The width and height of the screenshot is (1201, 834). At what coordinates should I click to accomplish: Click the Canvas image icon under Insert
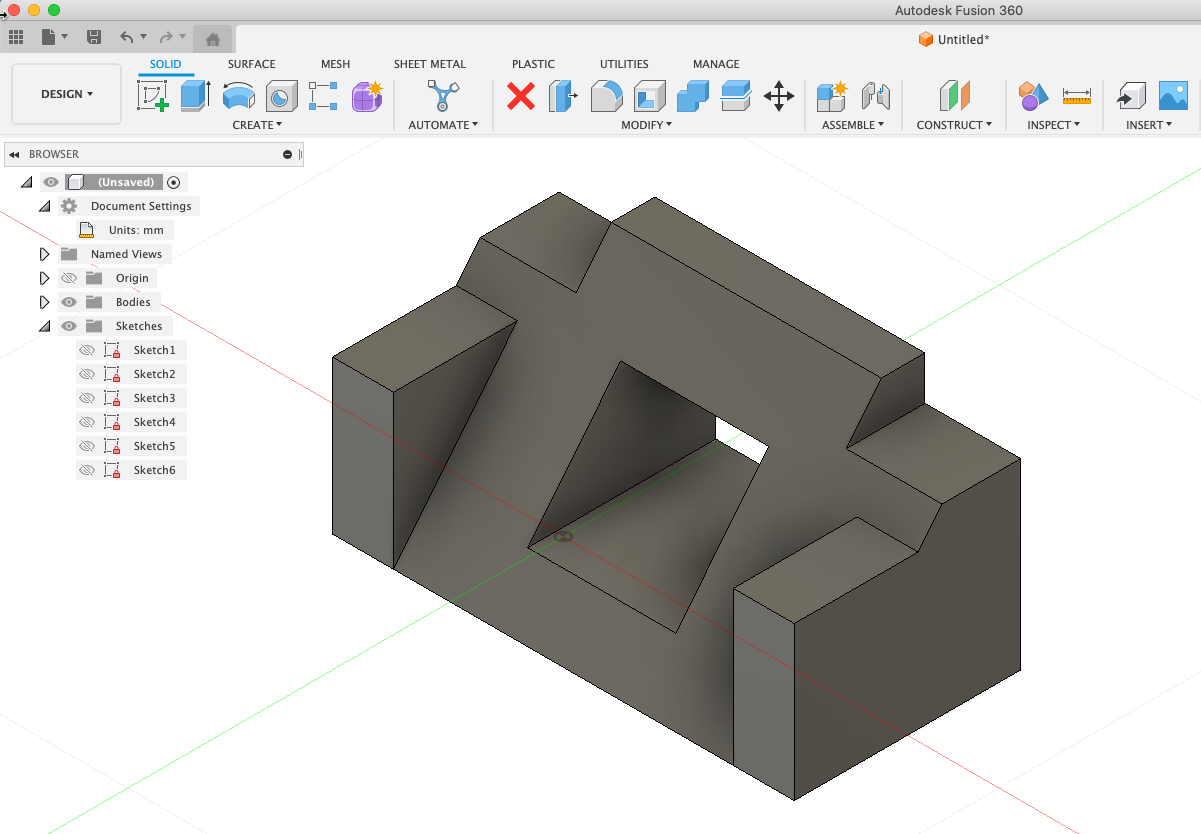pos(1172,96)
